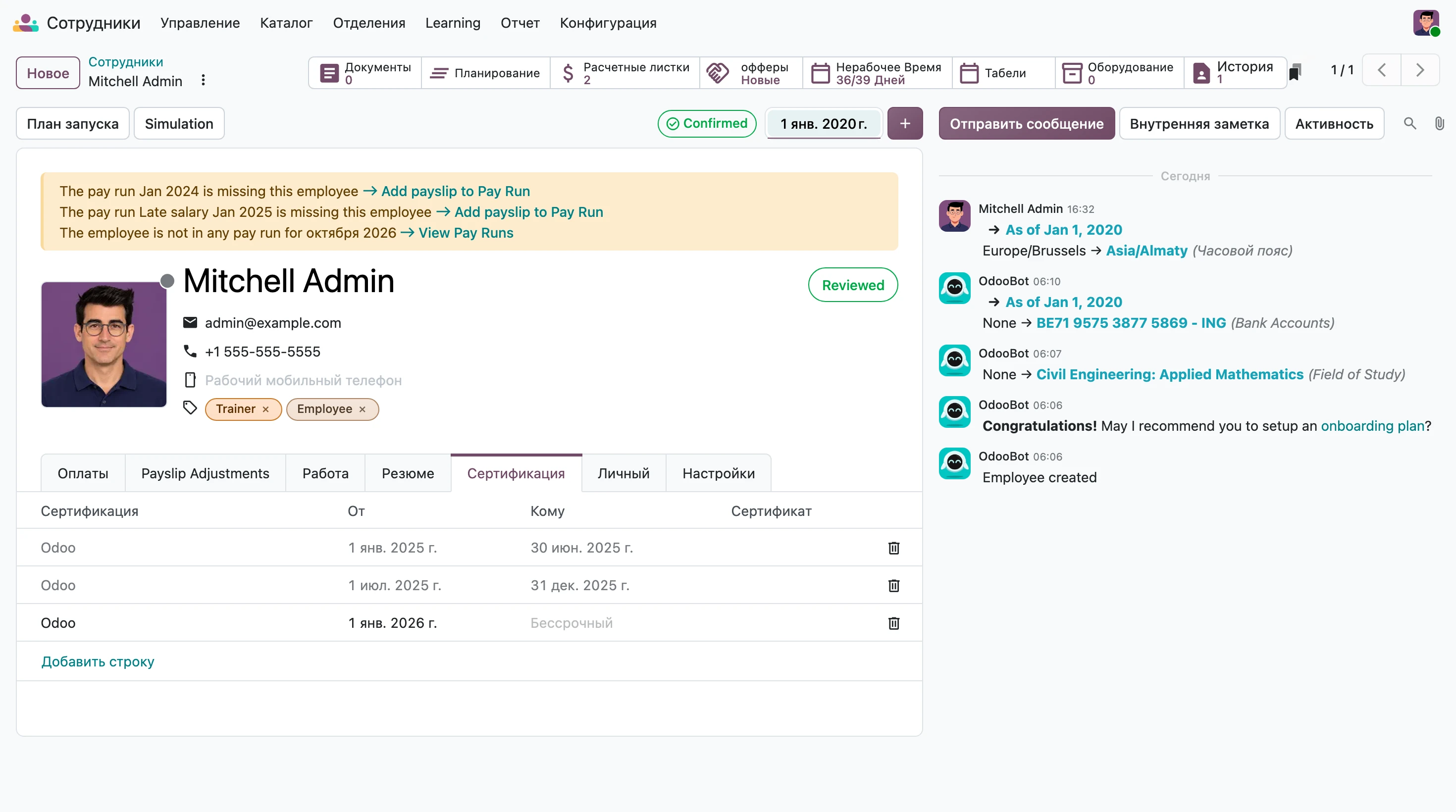Click the paperclip attachments icon
This screenshot has height=812, width=1456.
point(1439,123)
